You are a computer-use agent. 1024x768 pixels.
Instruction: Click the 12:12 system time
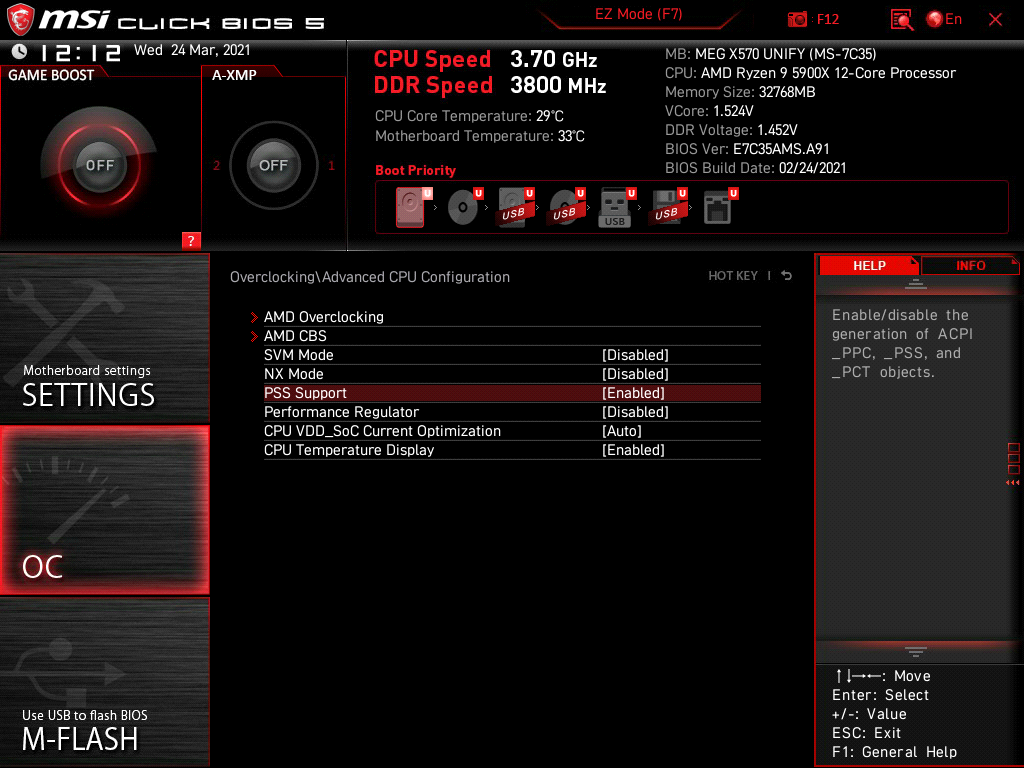pyautogui.click(x=80, y=52)
